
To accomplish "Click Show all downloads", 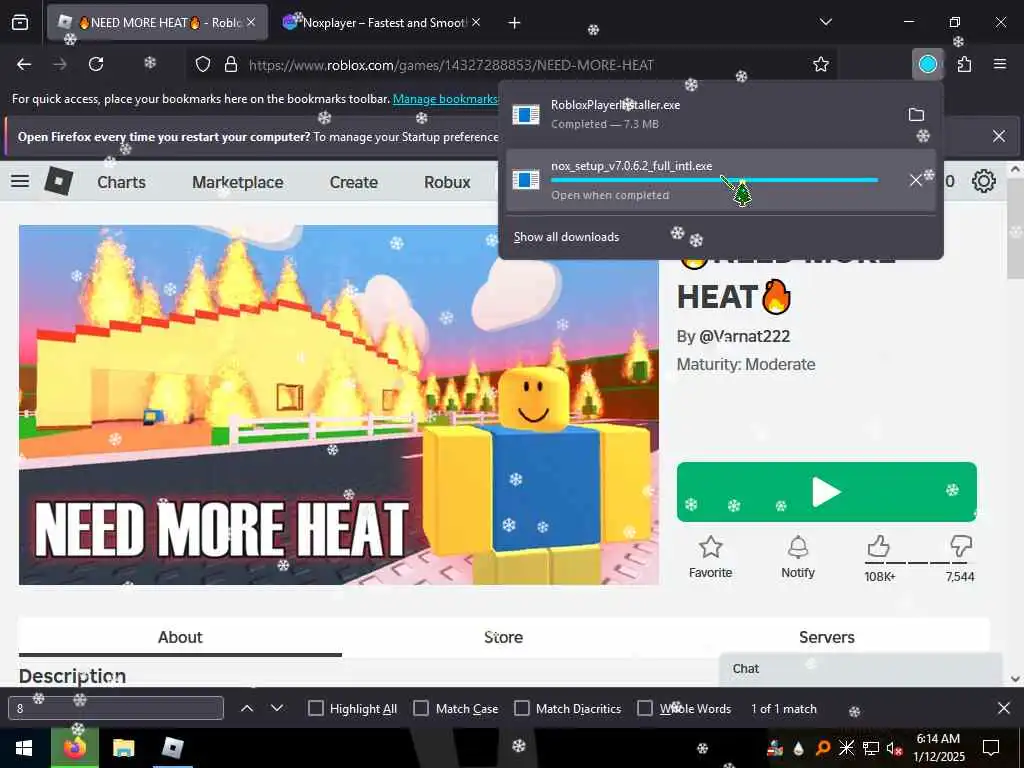I will point(566,237).
